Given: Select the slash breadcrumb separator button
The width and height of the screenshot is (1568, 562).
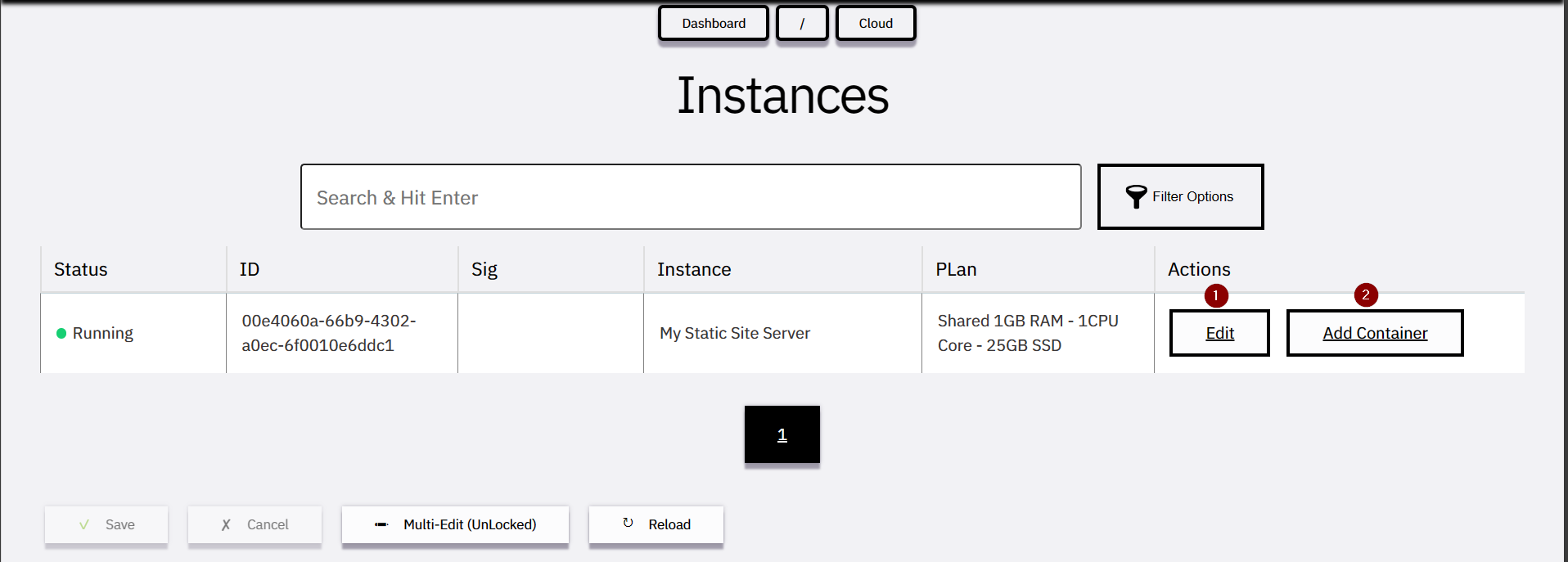Looking at the screenshot, I should click(x=802, y=23).
